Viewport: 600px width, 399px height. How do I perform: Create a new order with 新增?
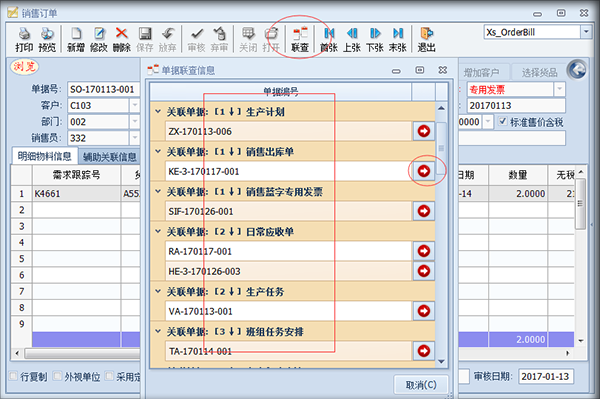(x=76, y=39)
